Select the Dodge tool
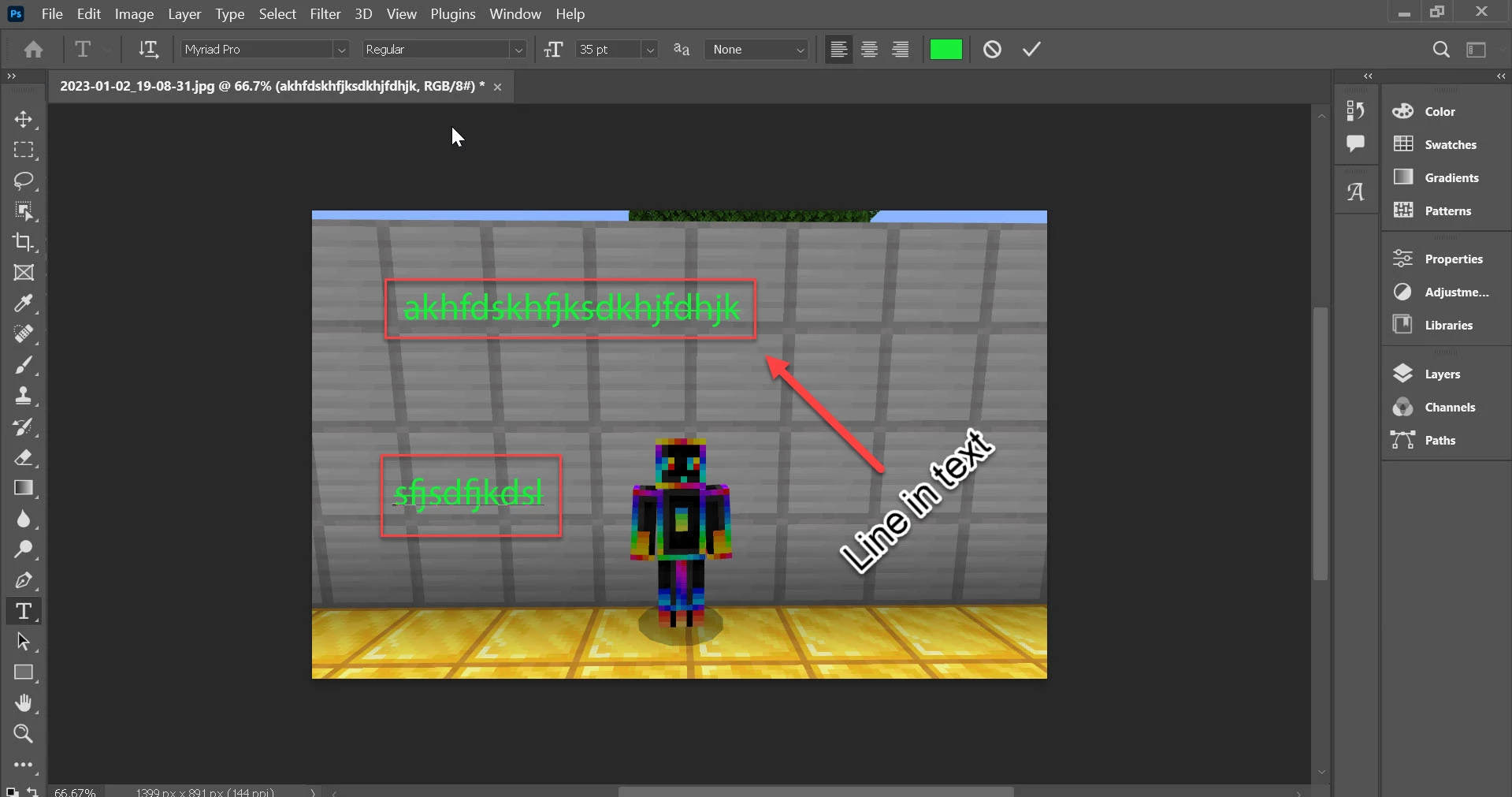The height and width of the screenshot is (797, 1512). 24,549
